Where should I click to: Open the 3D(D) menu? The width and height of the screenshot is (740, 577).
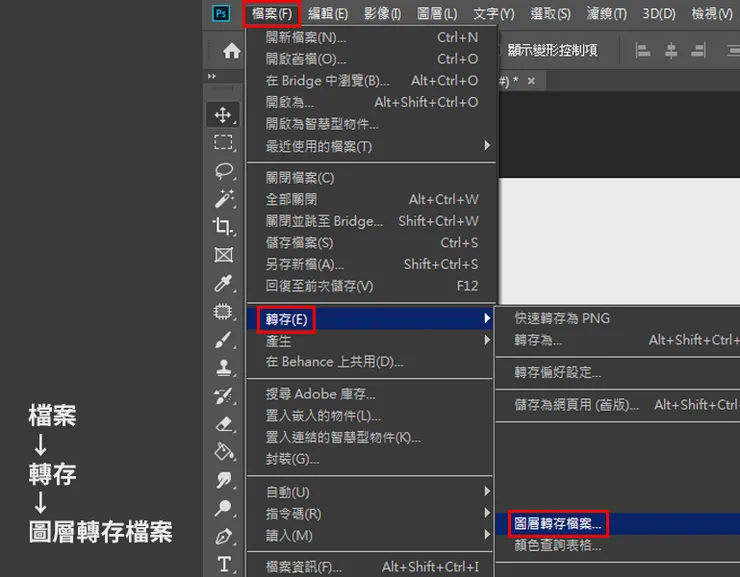[x=659, y=14]
